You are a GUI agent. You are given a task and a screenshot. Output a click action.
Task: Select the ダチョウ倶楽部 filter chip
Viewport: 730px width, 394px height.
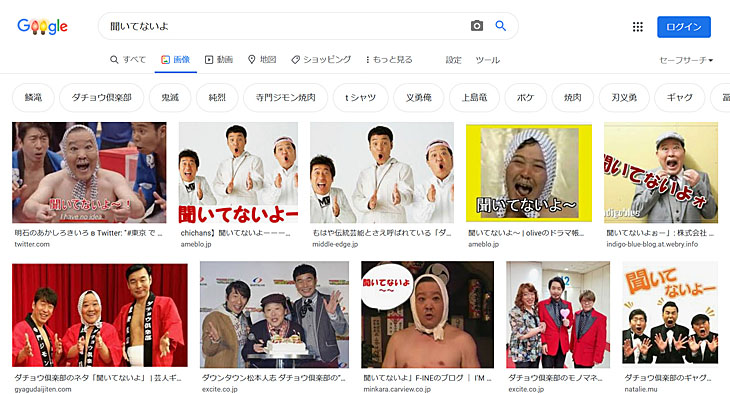tap(101, 97)
